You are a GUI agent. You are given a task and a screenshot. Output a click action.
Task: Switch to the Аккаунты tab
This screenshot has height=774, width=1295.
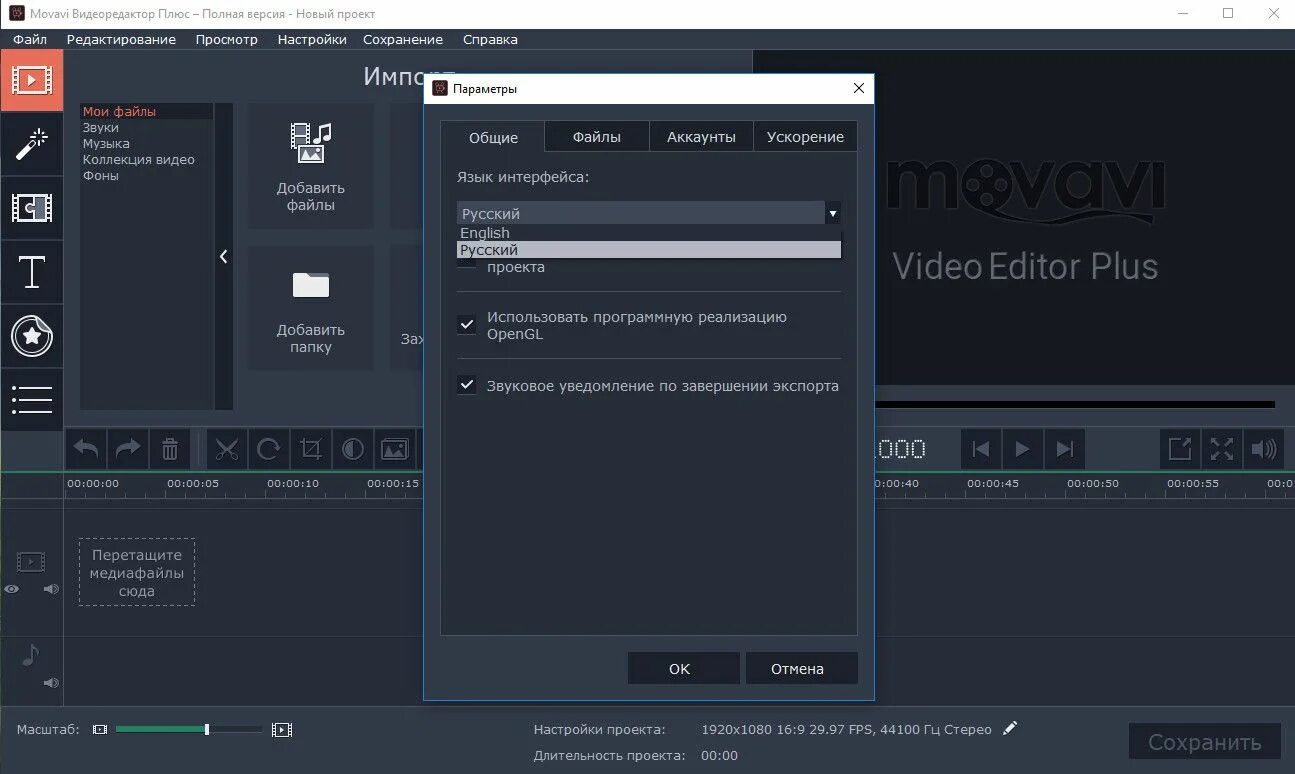click(x=701, y=137)
